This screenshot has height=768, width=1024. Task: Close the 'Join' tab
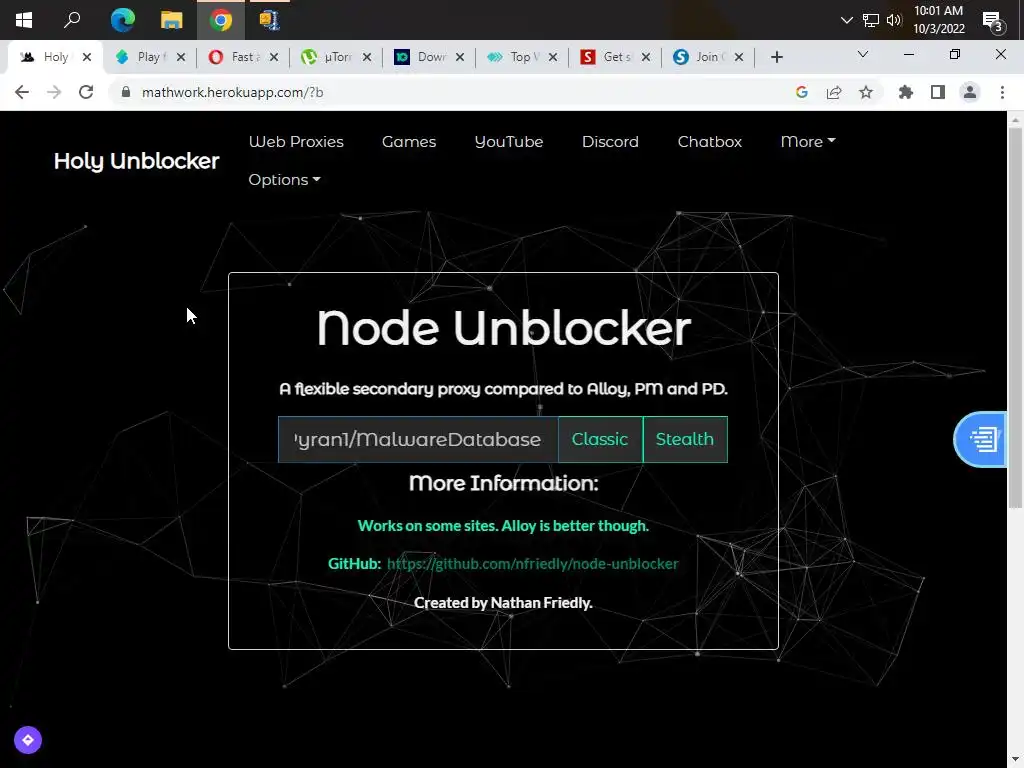coord(739,57)
